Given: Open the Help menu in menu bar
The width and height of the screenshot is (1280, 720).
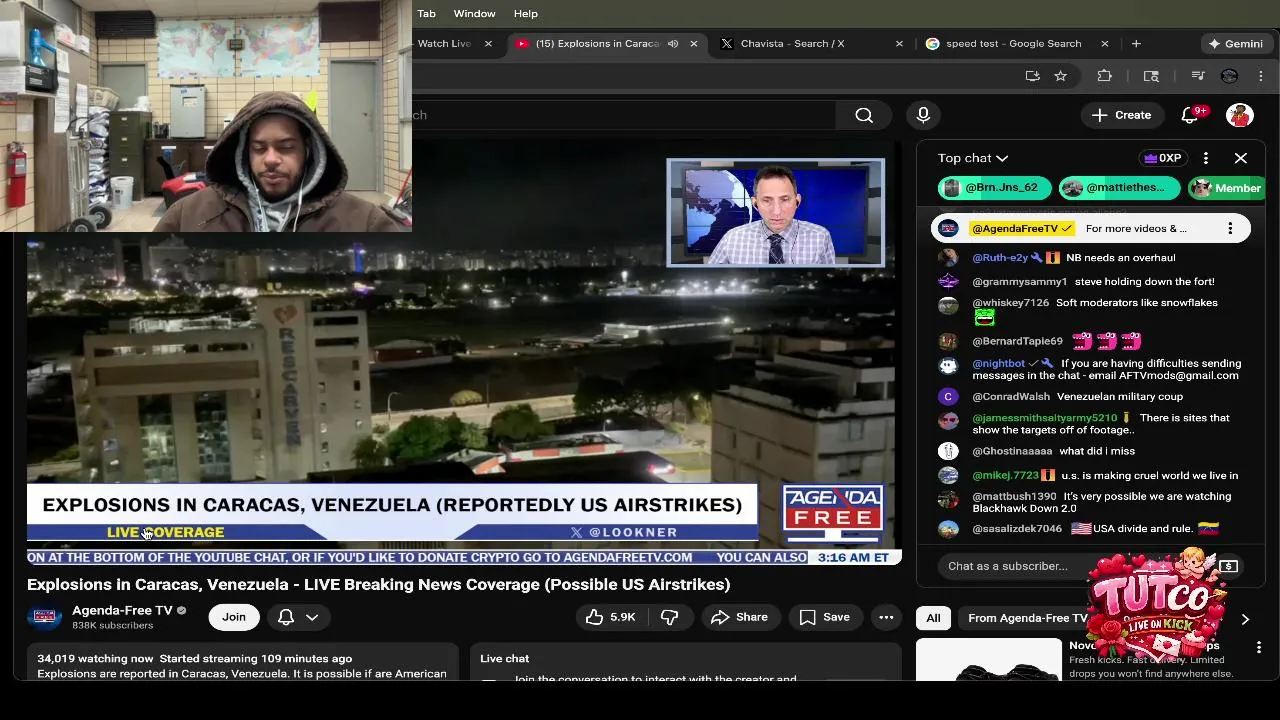Looking at the screenshot, I should pyautogui.click(x=526, y=13).
